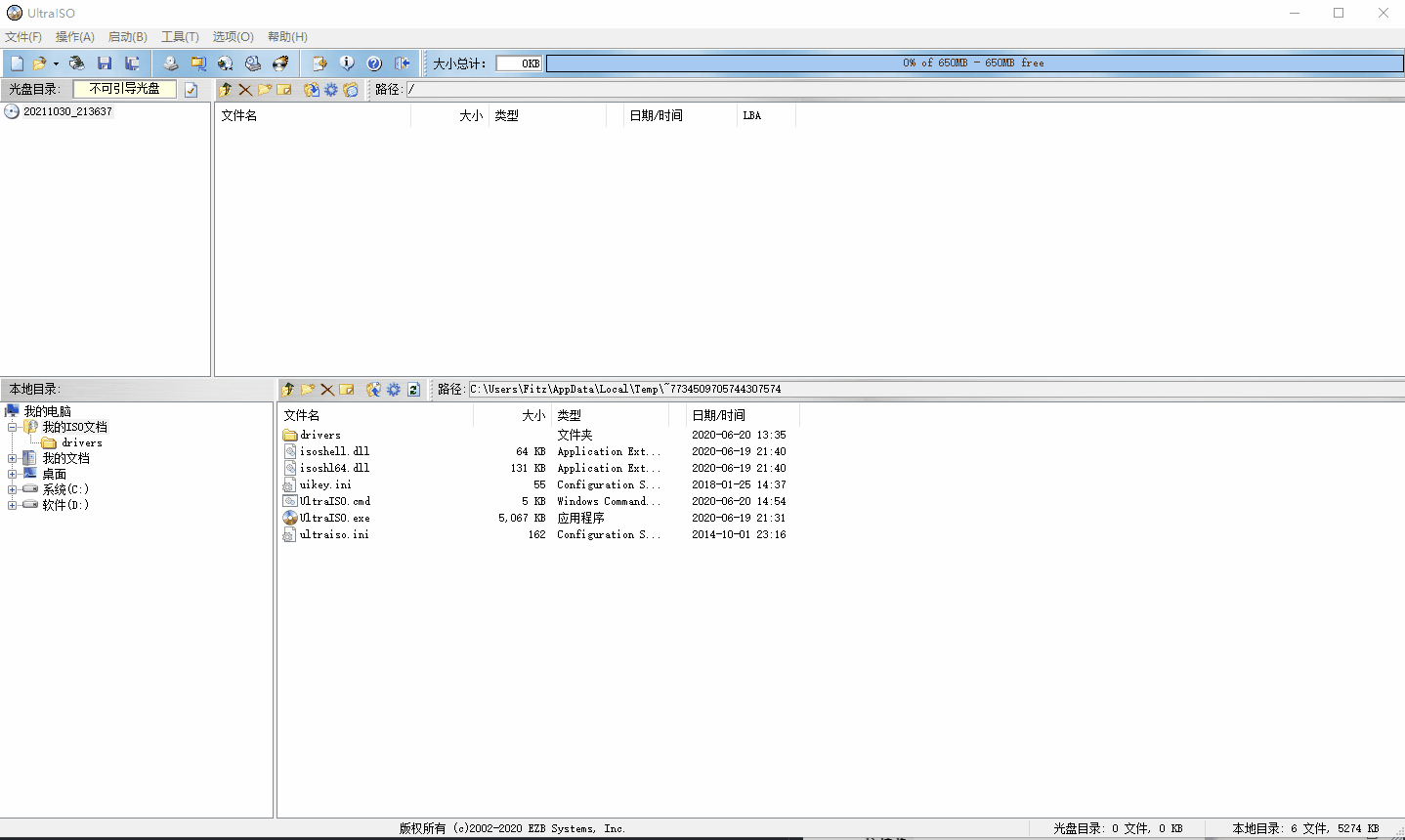Click the disc pane Delete (X) icon
Screen dimensions: 1405x840
245,90
